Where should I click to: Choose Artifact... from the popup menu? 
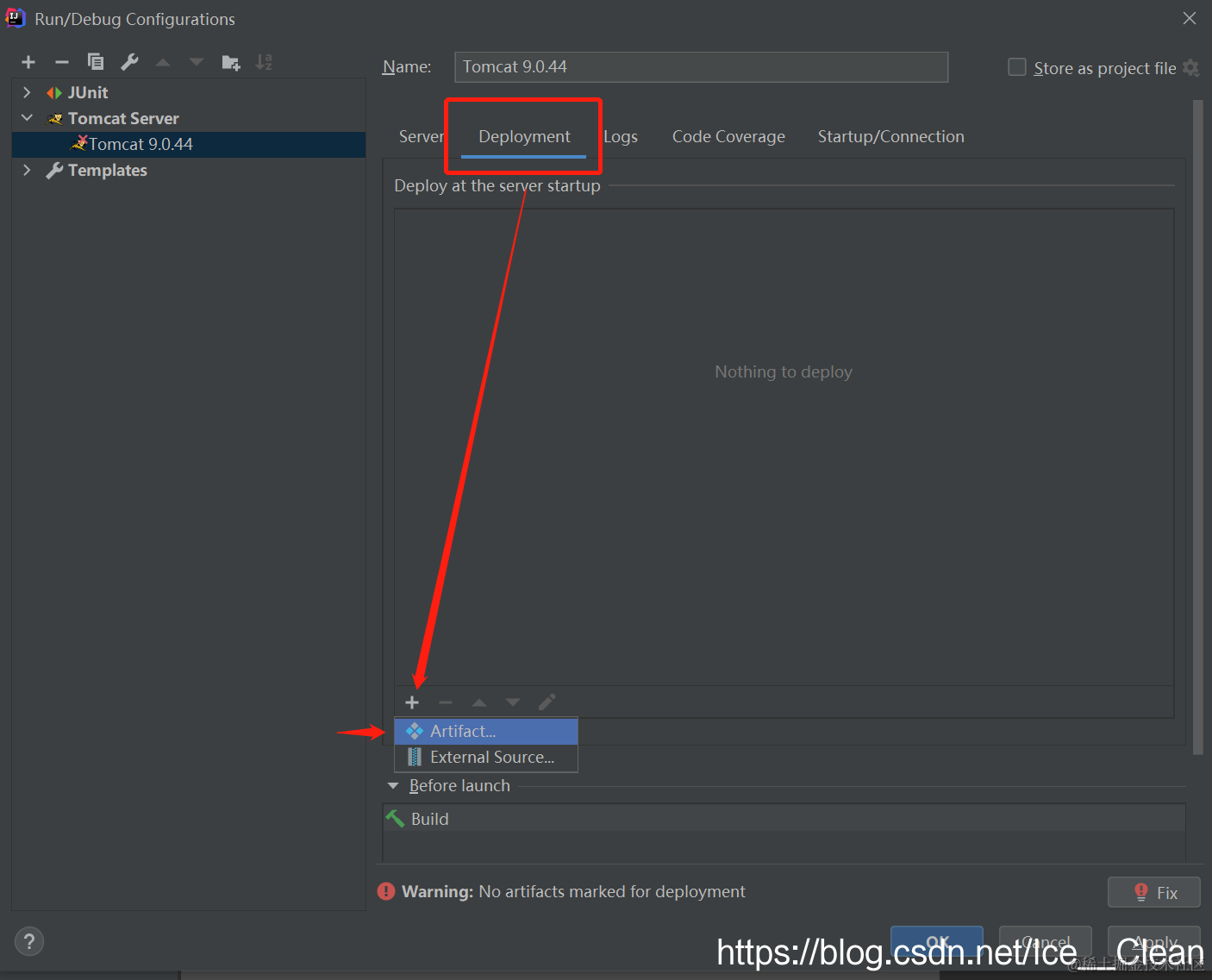coord(486,731)
